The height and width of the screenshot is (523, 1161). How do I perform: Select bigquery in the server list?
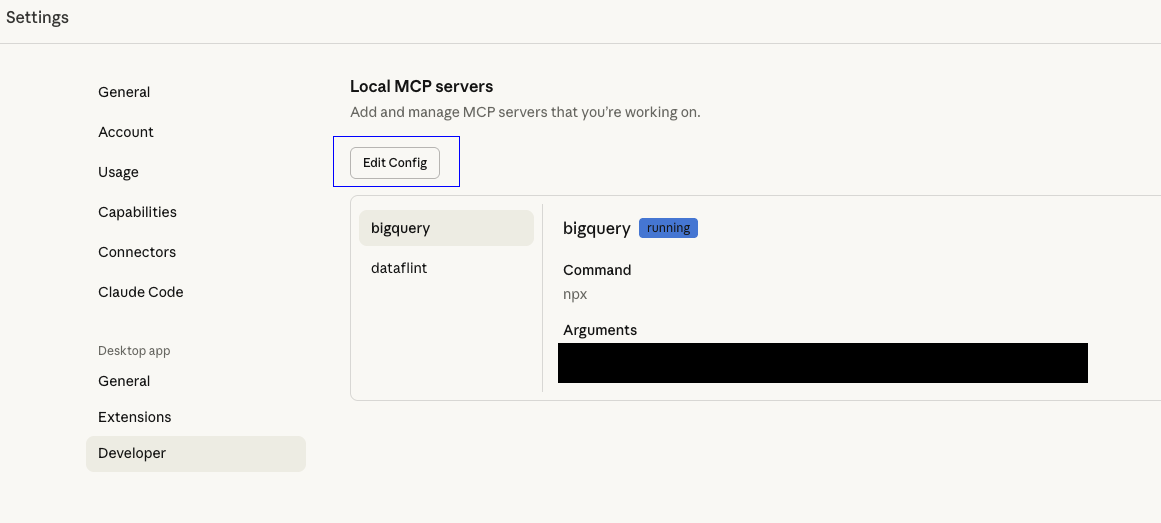[x=401, y=228]
